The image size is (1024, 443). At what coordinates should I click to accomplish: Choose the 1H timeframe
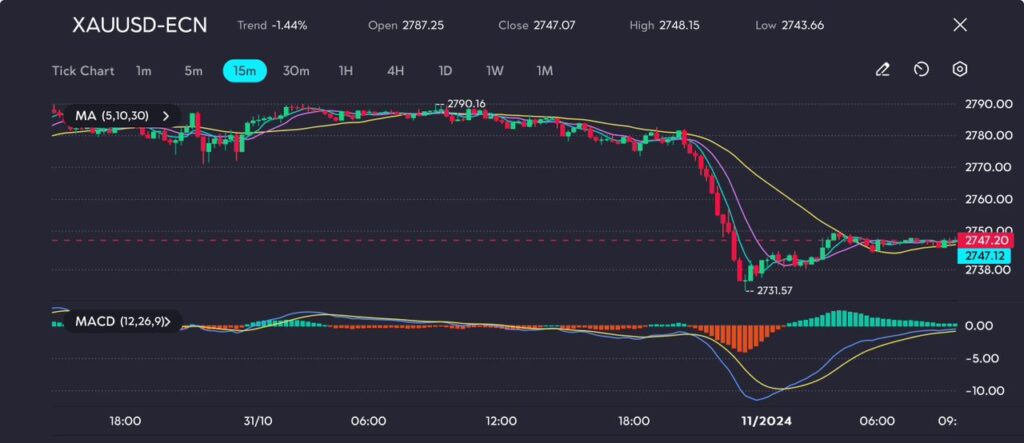(x=346, y=71)
